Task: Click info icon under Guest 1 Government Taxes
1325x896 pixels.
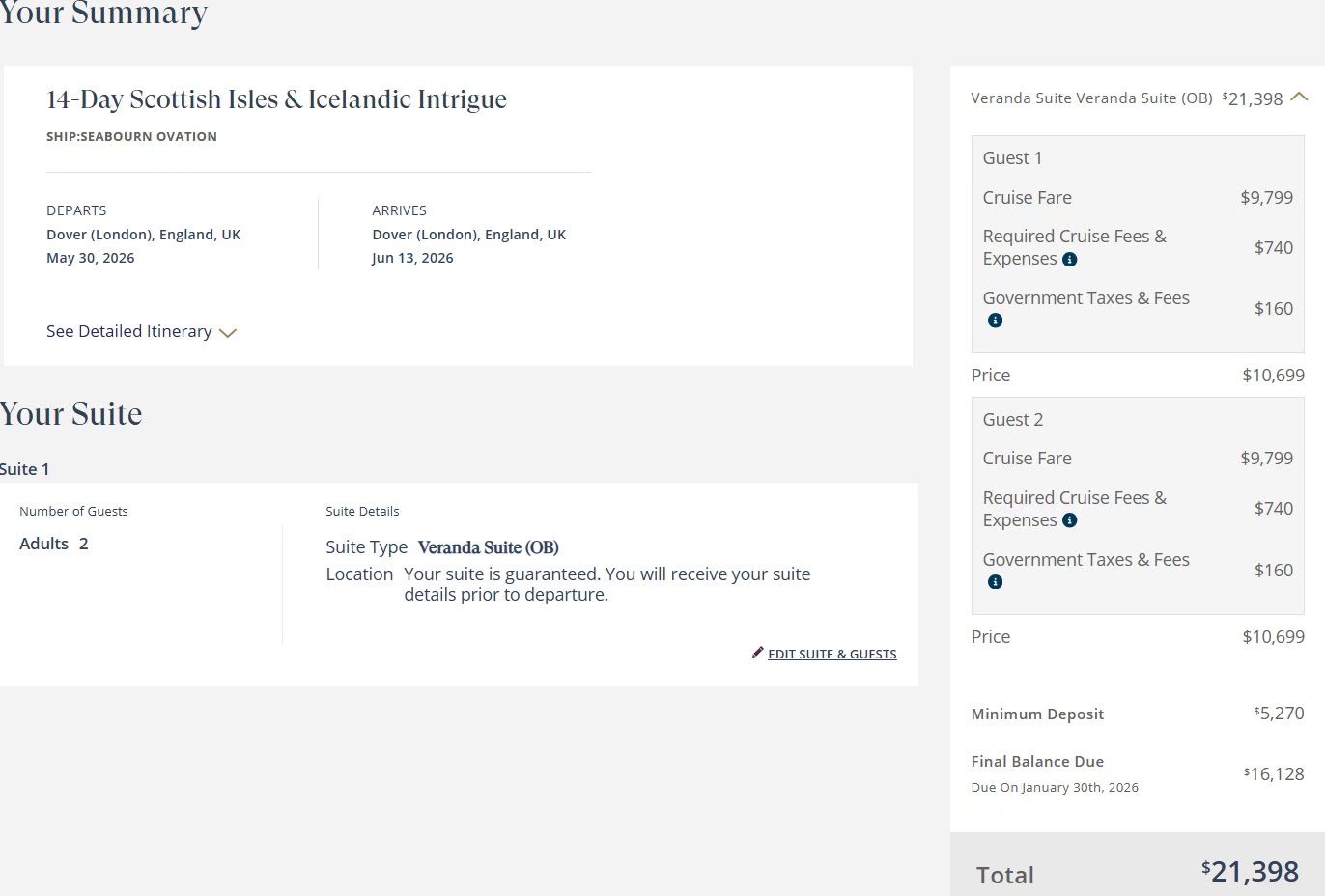Action: click(x=995, y=321)
